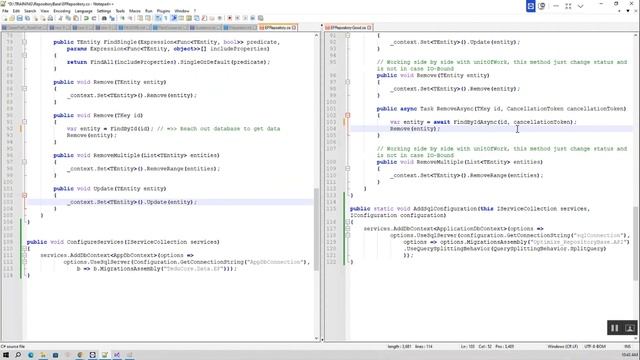Click the Redo toolbar icon
Screen dimensions: 640x360
(93, 18)
